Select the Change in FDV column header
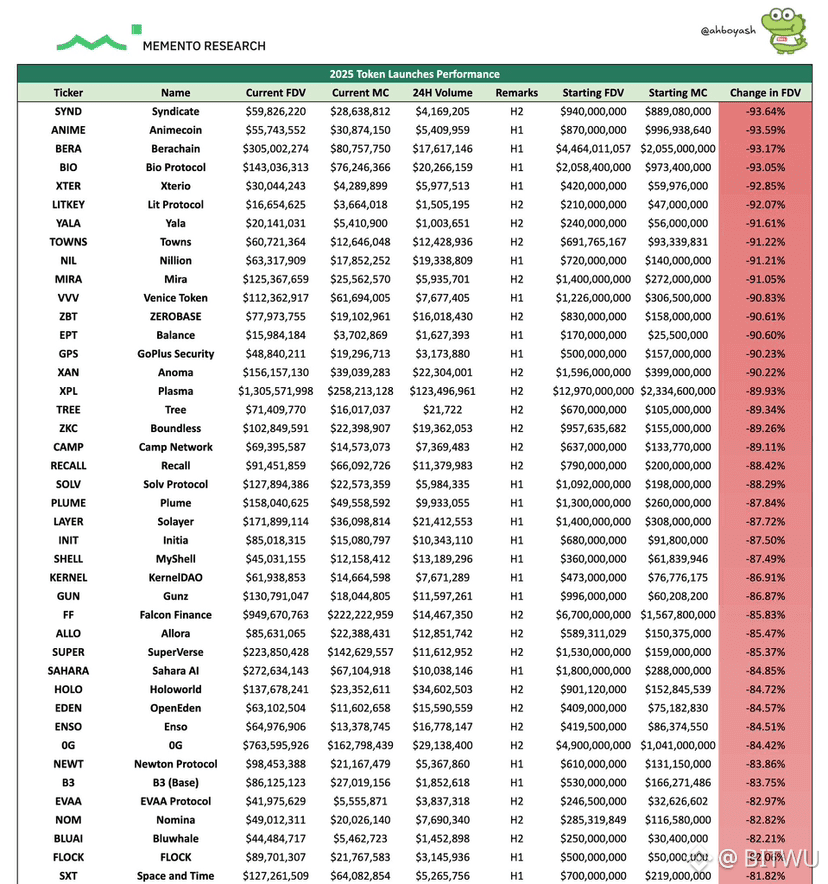 point(765,93)
